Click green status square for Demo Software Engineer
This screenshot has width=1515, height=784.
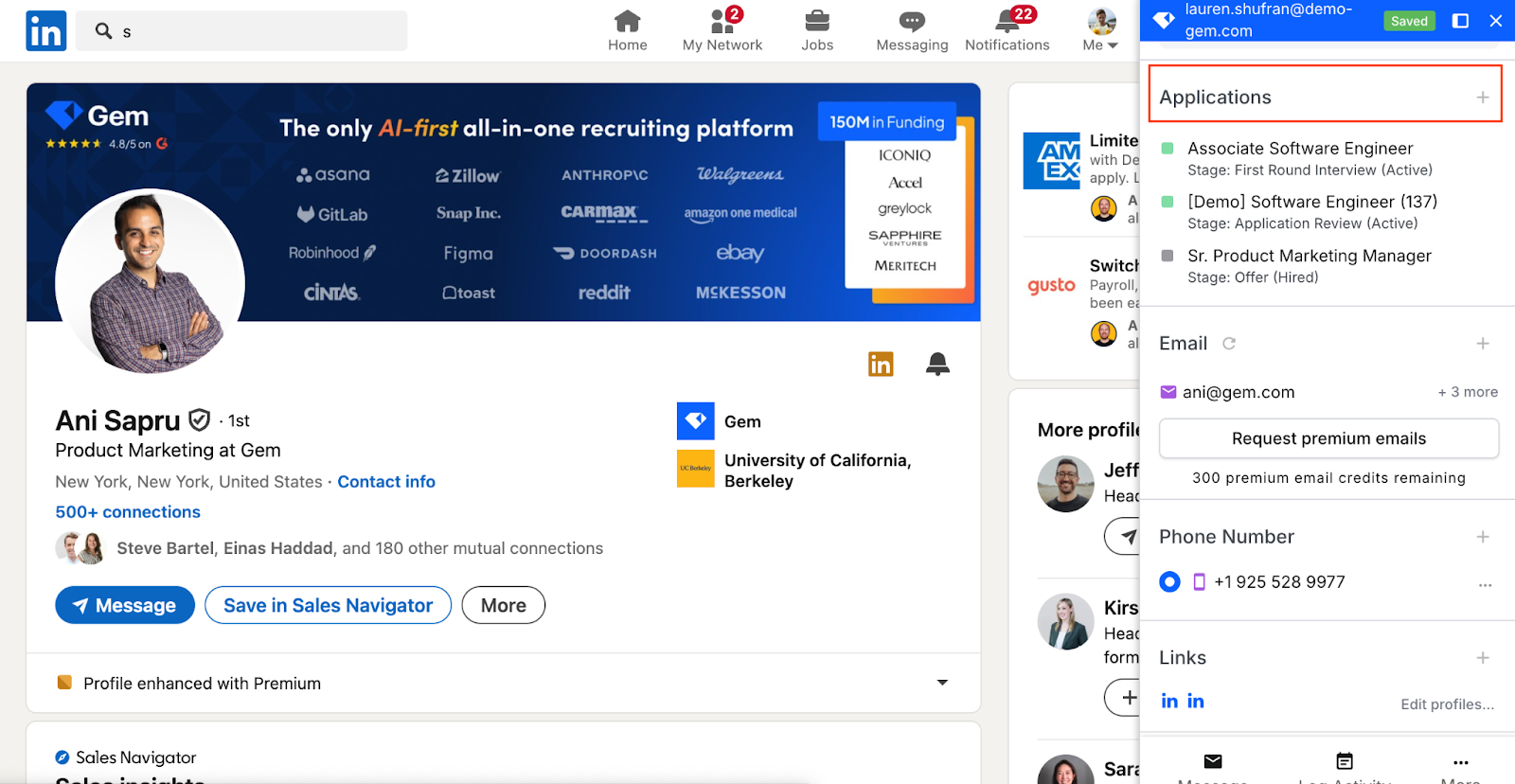click(1167, 202)
